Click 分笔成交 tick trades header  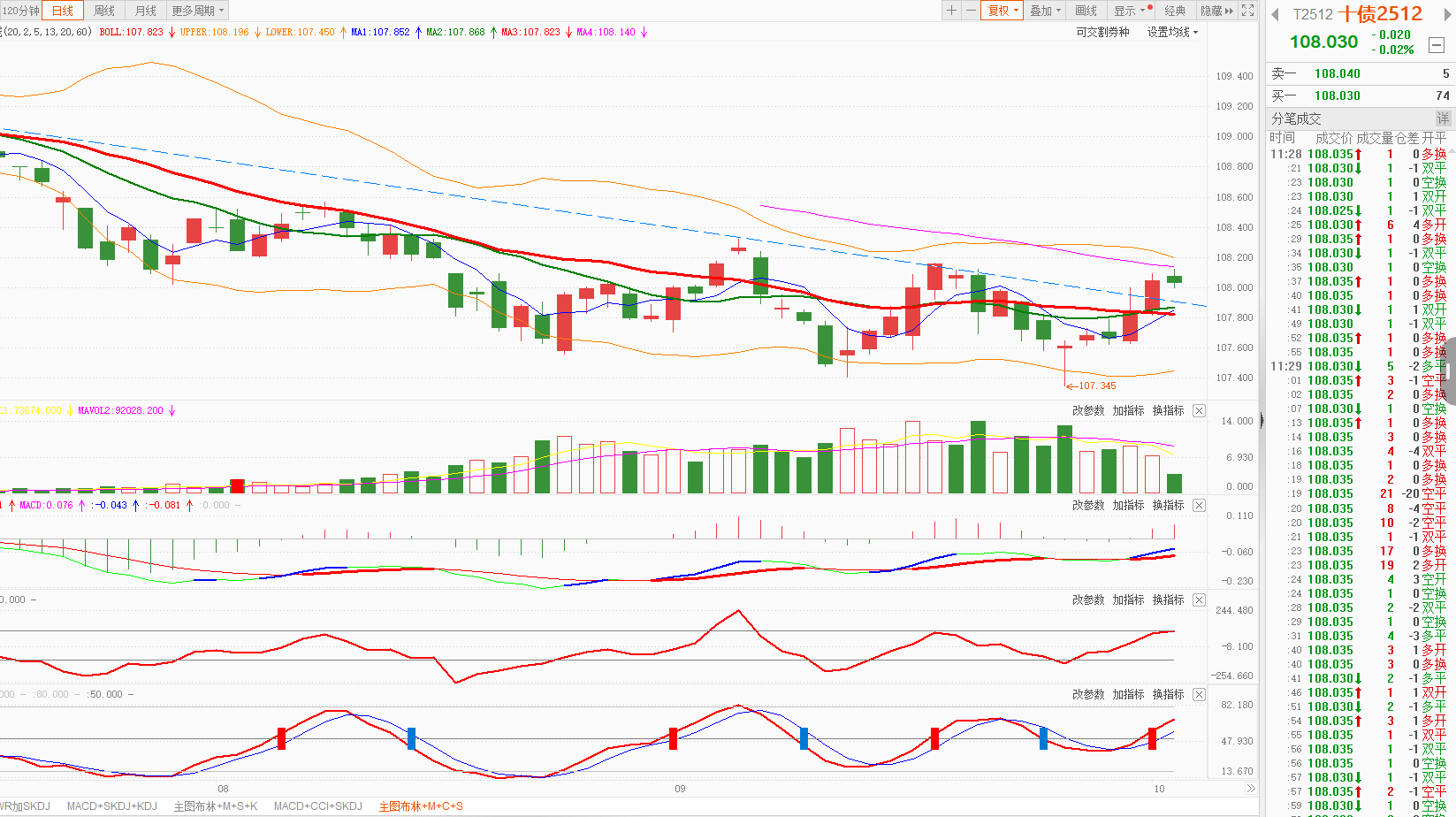coord(1296,118)
